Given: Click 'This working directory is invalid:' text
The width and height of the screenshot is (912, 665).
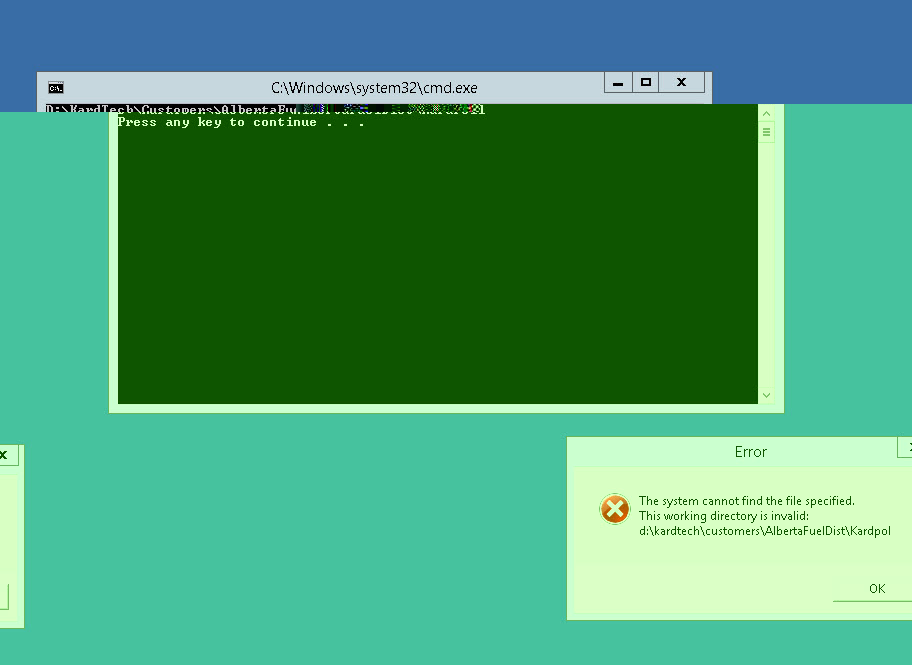Looking at the screenshot, I should coord(724,516).
